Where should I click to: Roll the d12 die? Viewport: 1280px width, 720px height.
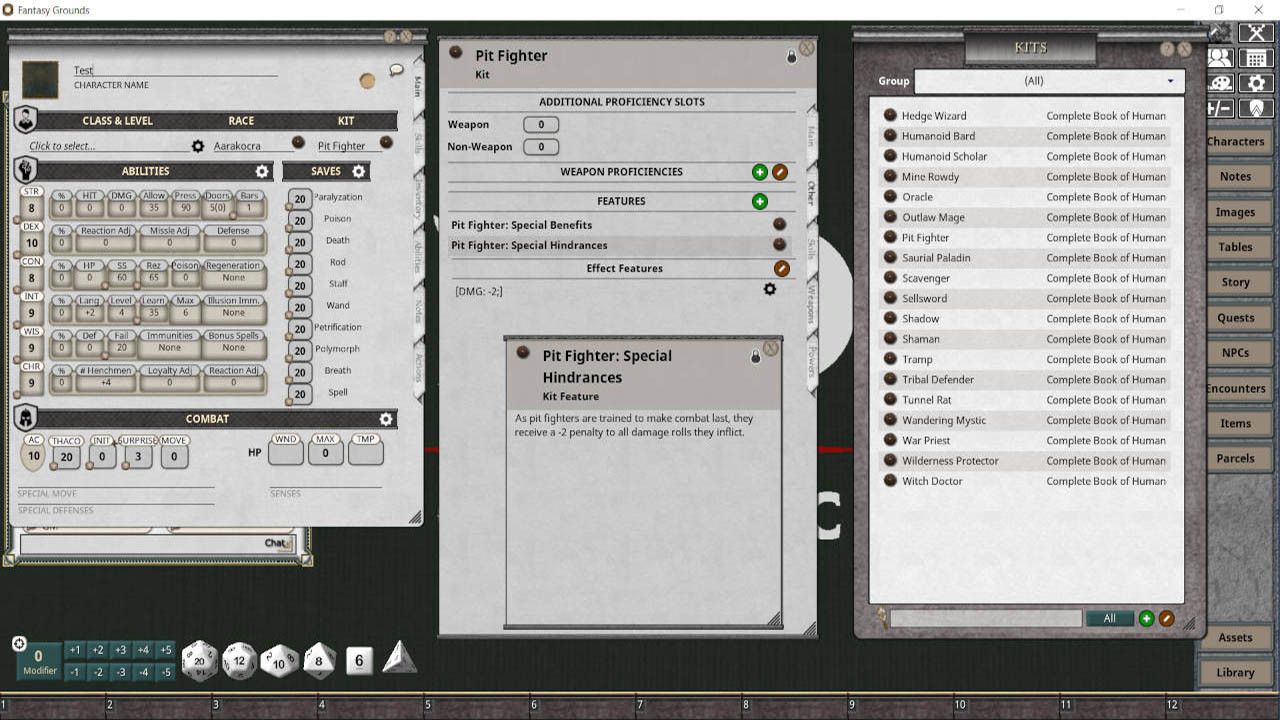click(x=239, y=660)
